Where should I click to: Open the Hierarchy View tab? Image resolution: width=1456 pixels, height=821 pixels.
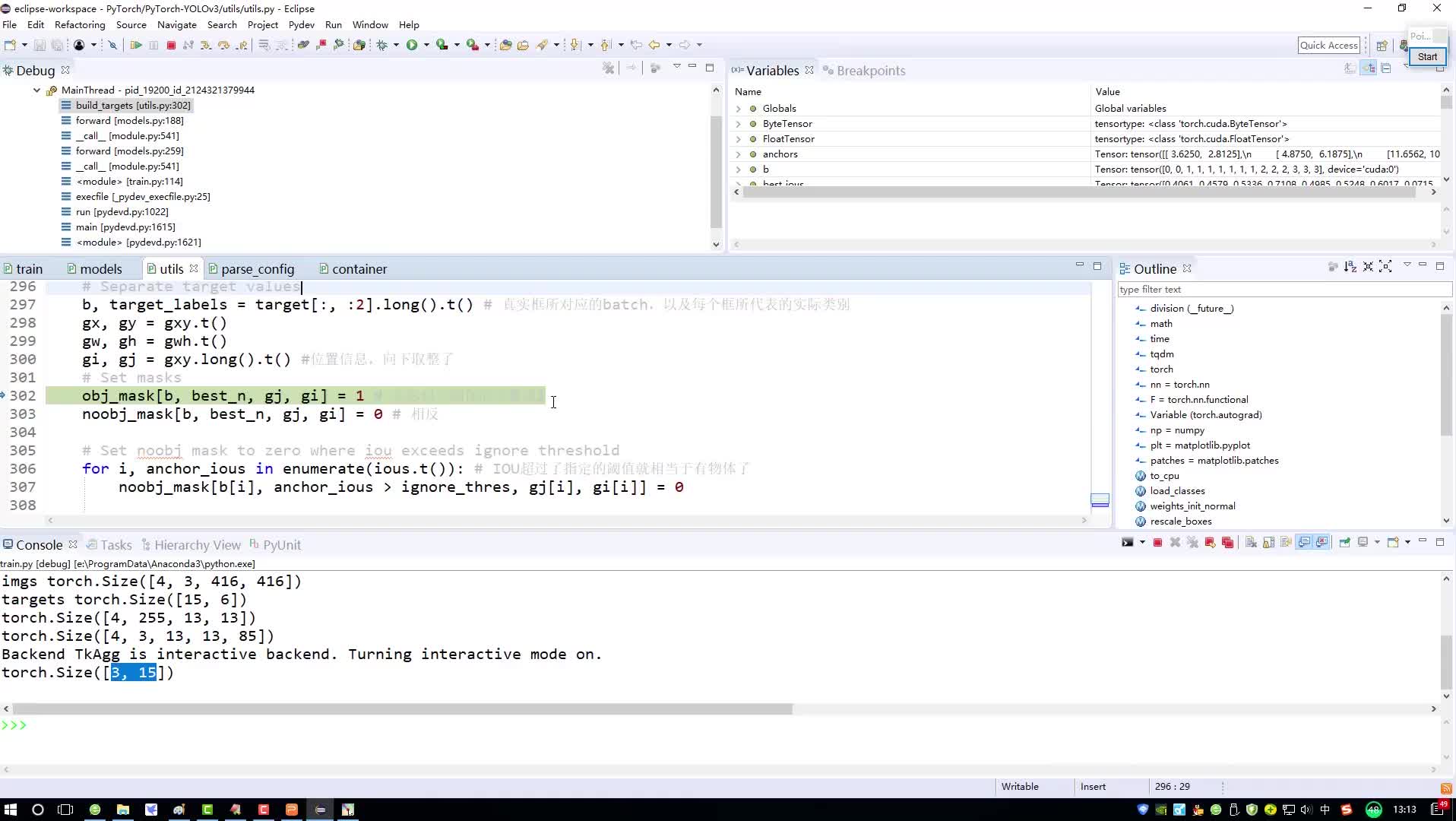(x=191, y=545)
